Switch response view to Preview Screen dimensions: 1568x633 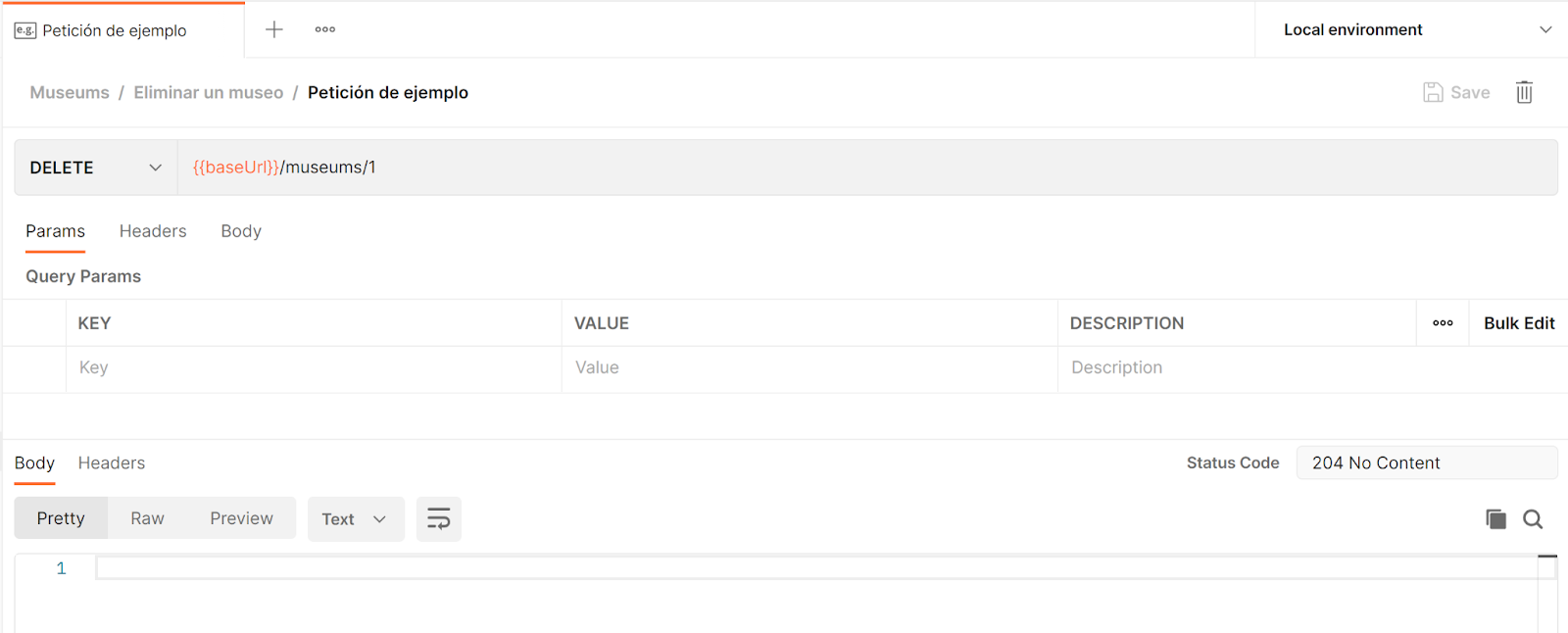[241, 517]
